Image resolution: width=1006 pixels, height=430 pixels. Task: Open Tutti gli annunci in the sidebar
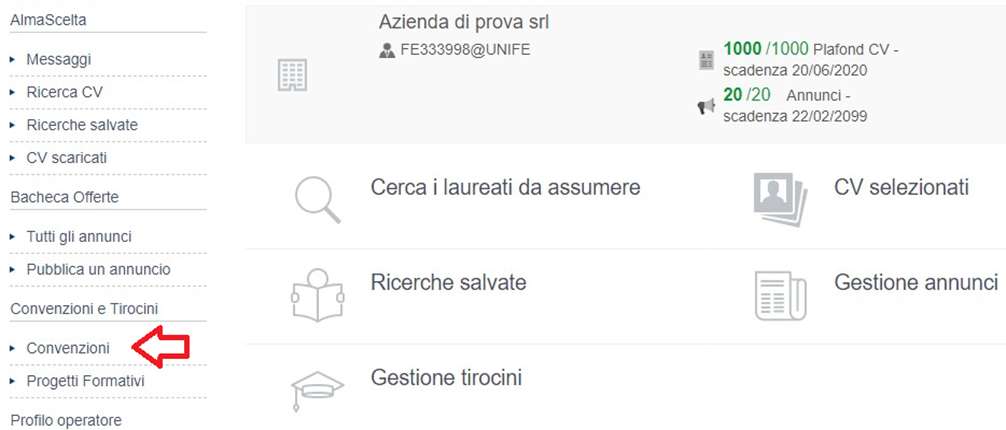79,237
